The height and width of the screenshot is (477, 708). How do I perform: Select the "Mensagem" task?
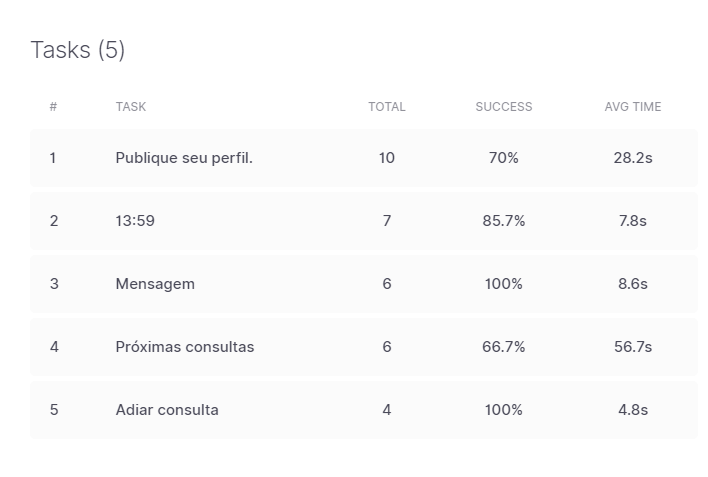[155, 284]
